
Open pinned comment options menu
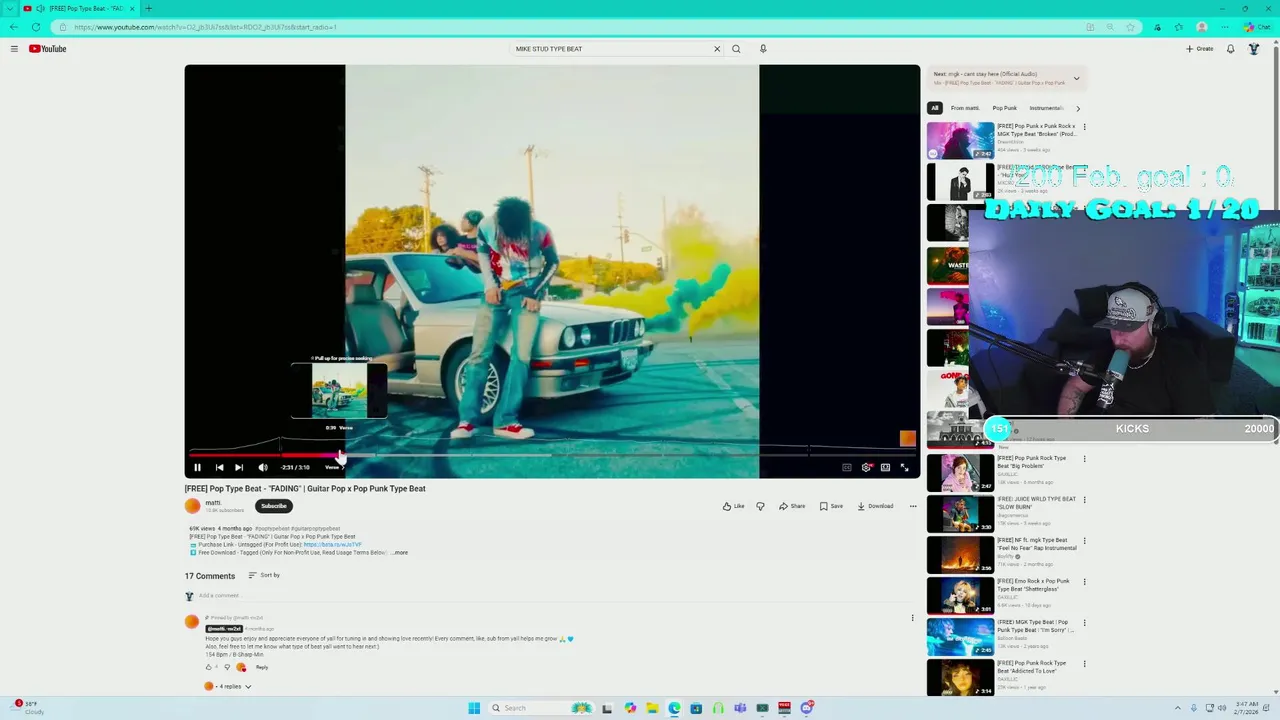(x=912, y=618)
